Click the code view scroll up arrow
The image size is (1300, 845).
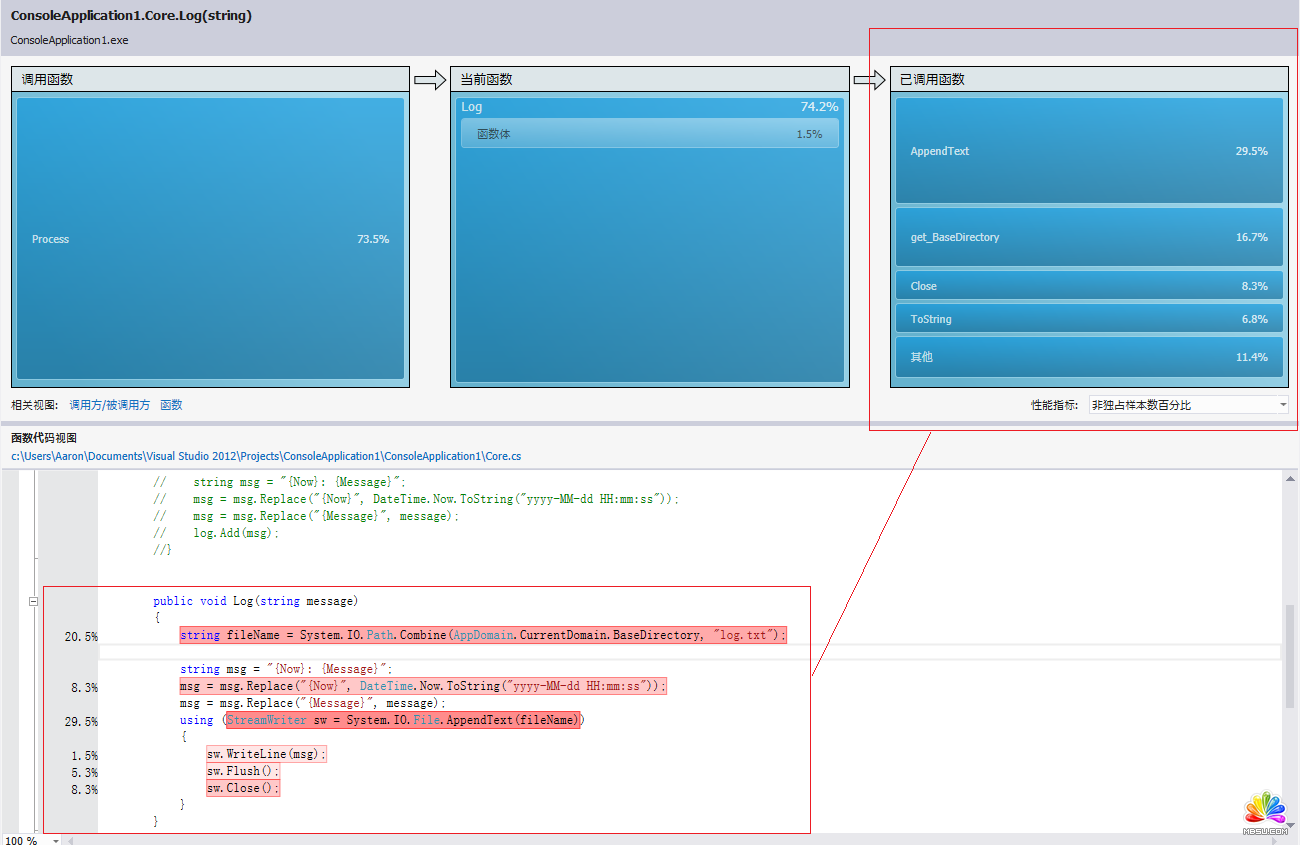click(x=1290, y=479)
